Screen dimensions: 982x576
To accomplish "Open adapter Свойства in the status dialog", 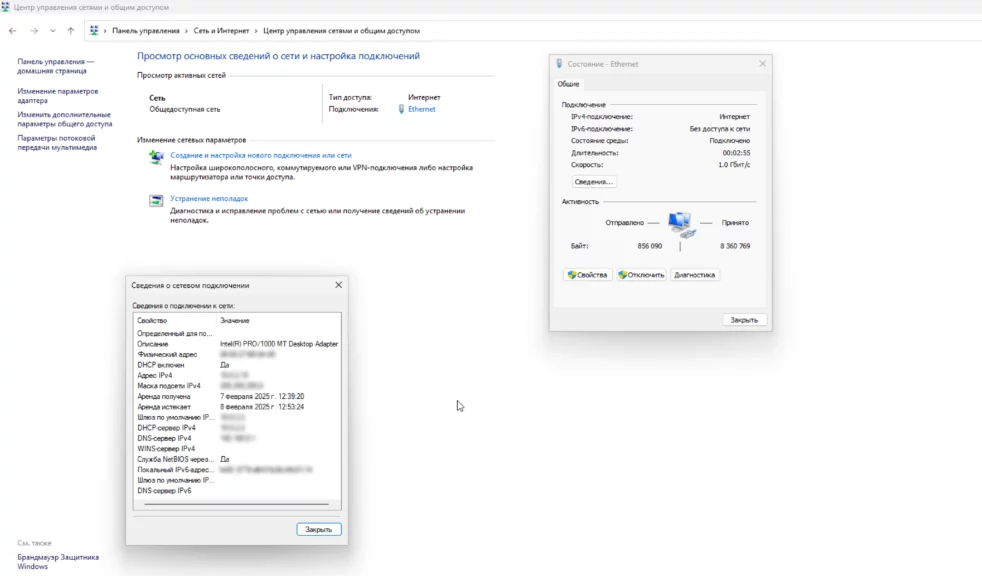I will [587, 275].
